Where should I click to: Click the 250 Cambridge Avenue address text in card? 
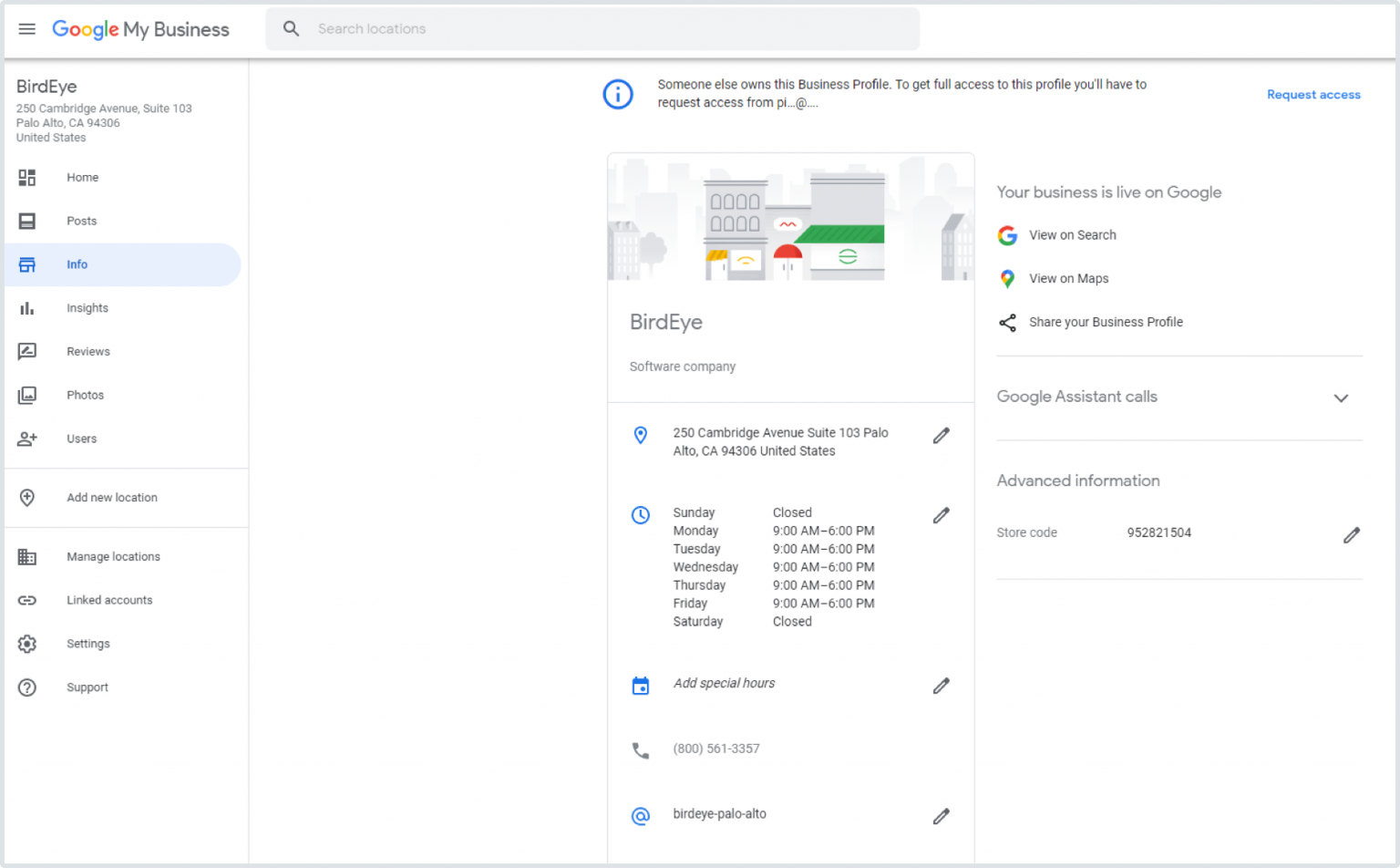click(780, 442)
